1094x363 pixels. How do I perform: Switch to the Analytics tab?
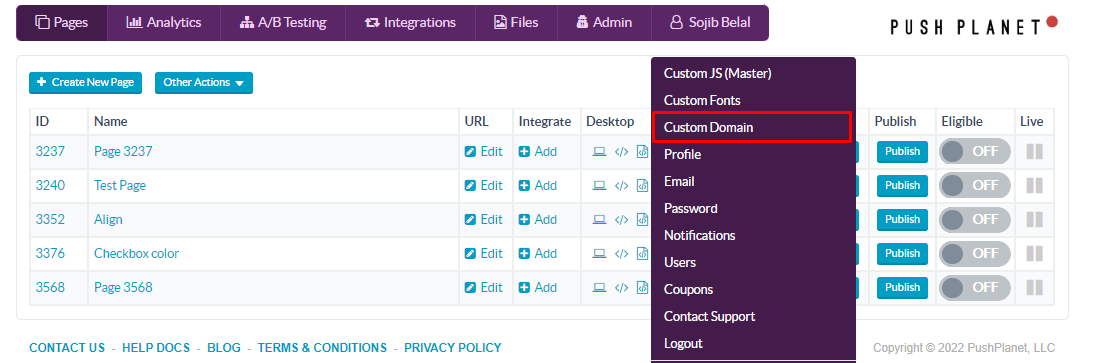tap(164, 22)
